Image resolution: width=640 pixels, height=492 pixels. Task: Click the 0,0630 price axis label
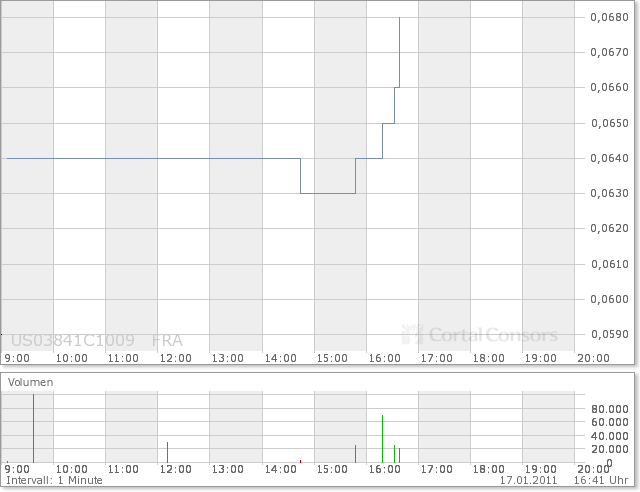[x=609, y=193]
